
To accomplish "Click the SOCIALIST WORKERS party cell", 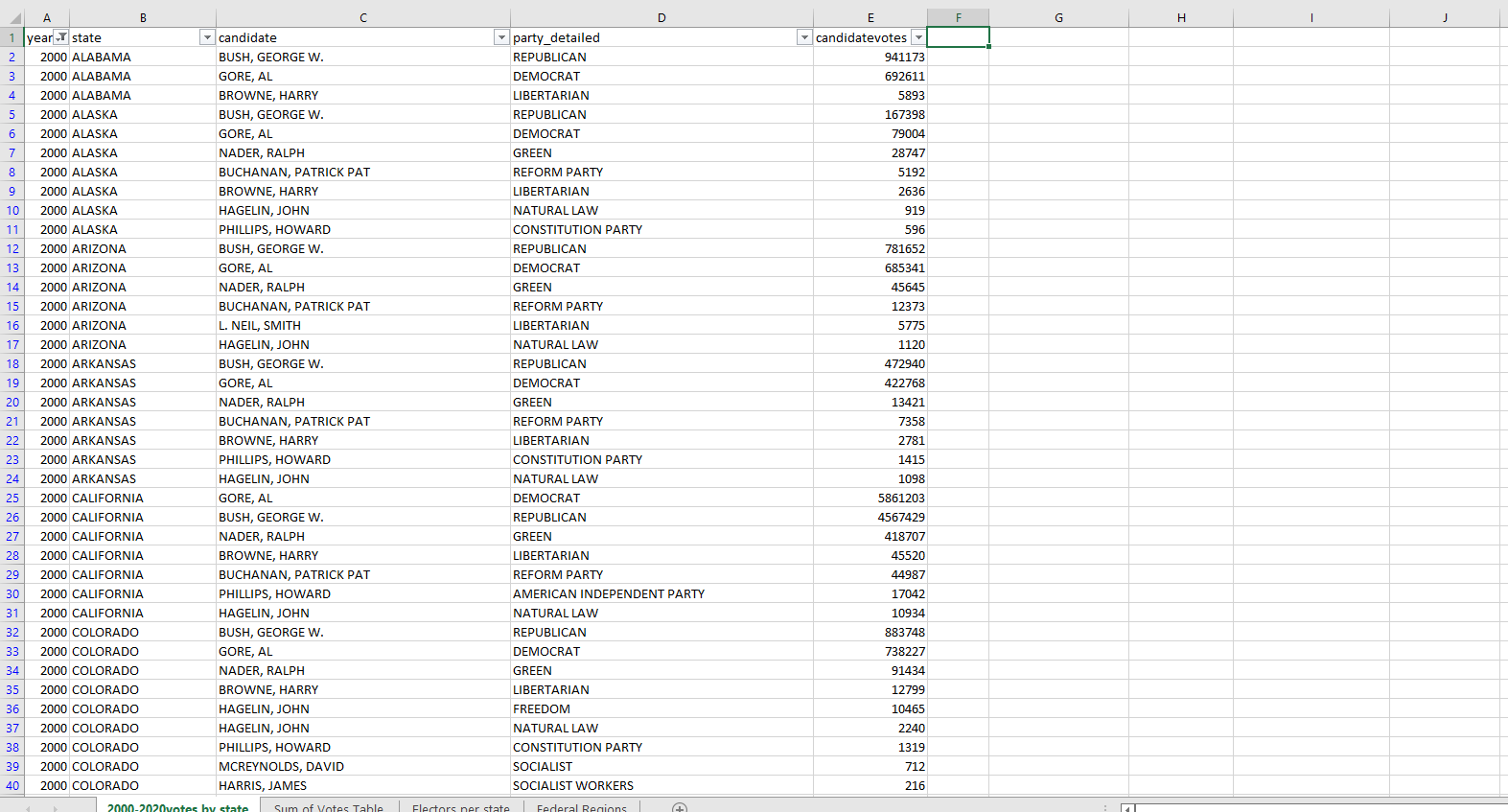I will [661, 785].
